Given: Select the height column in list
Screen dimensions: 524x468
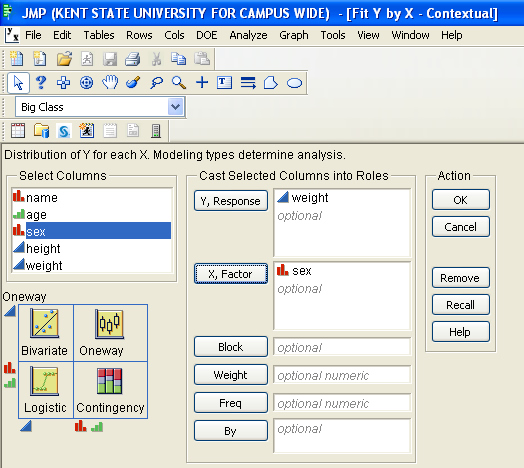Looking at the screenshot, I should pos(92,248).
